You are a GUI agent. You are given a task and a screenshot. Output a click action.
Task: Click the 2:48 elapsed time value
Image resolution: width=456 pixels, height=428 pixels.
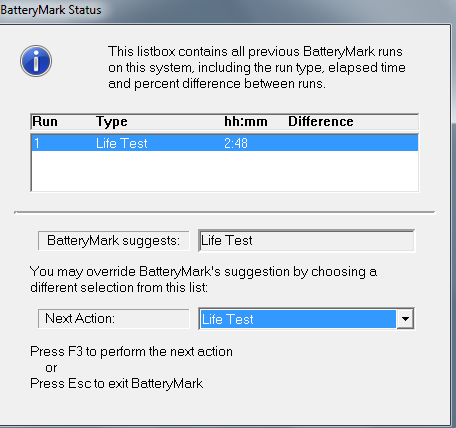(x=236, y=143)
